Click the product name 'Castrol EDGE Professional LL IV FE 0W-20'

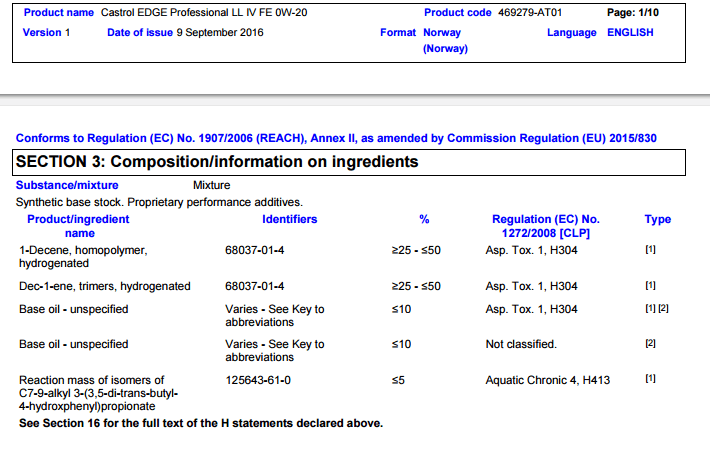[x=204, y=13]
